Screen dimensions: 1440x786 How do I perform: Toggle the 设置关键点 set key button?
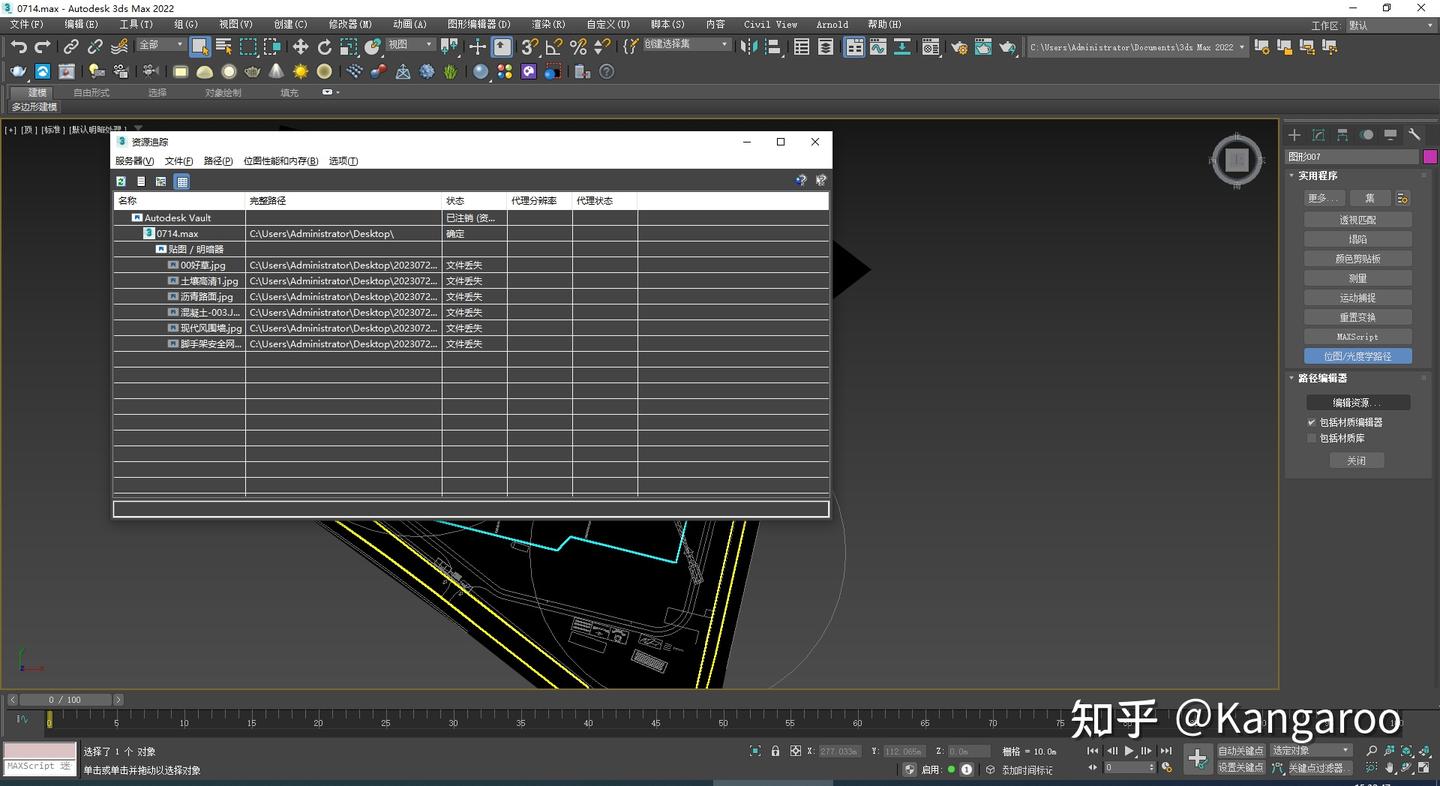point(1241,768)
